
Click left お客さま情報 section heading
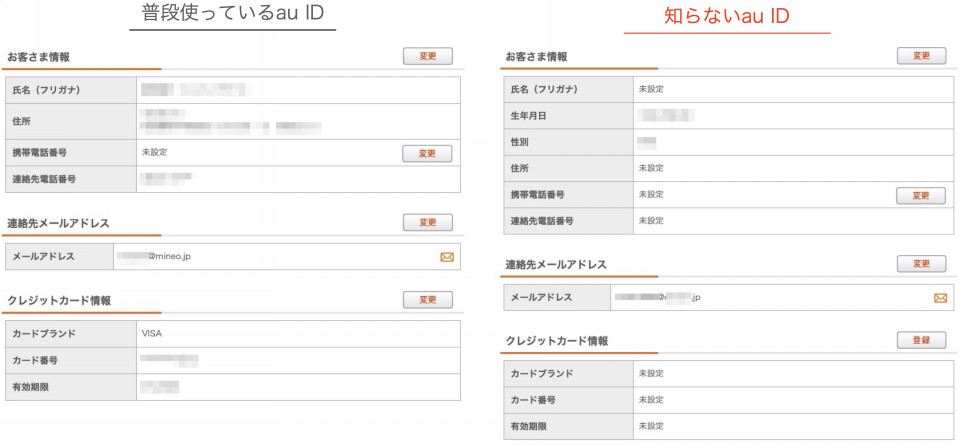coord(38,58)
